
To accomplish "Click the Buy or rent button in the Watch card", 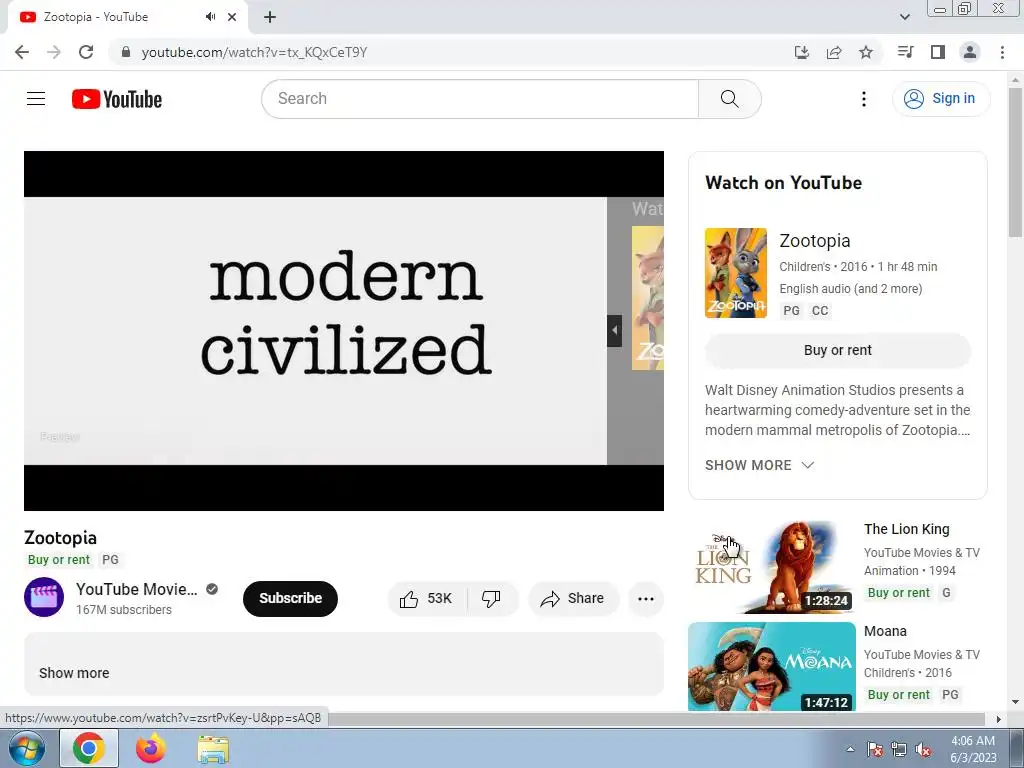I will (838, 351).
